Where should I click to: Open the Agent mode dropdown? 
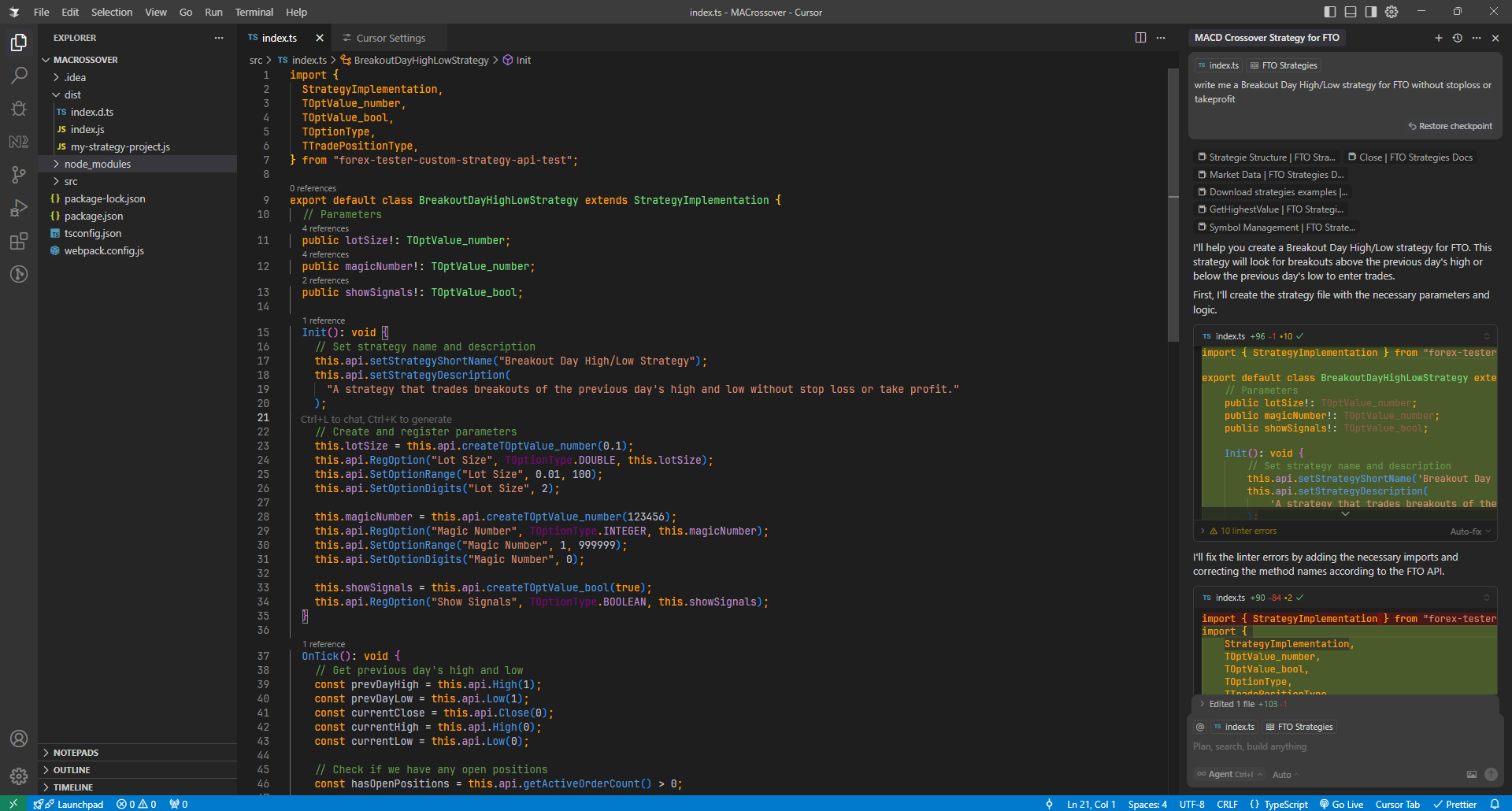click(x=1230, y=774)
